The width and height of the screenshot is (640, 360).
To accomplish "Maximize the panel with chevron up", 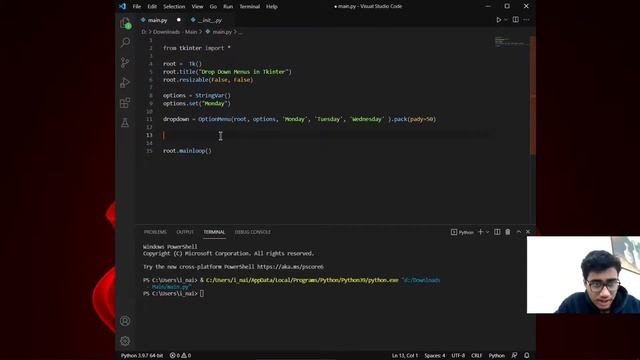I will (518, 232).
